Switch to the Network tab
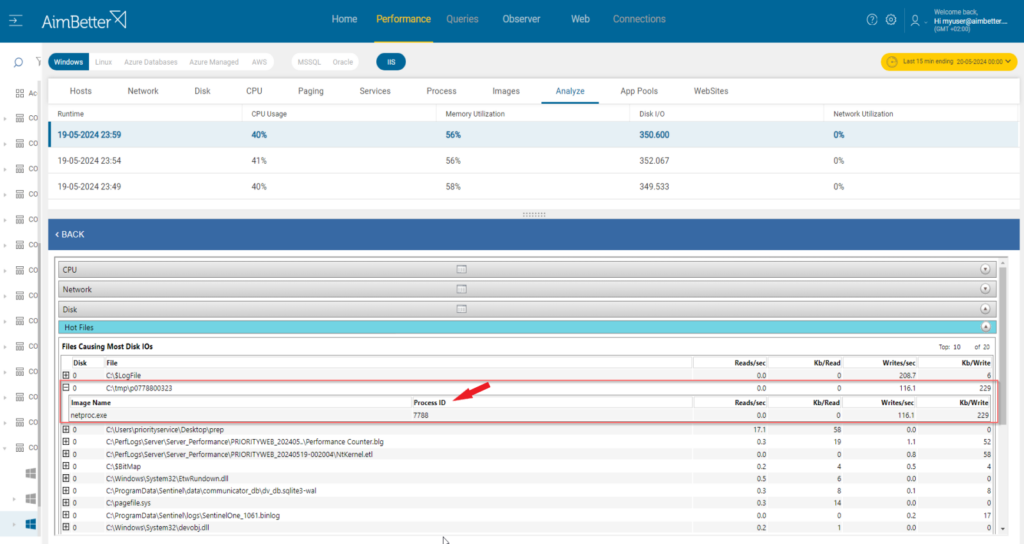Viewport: 1024px width, 544px height. (x=143, y=91)
